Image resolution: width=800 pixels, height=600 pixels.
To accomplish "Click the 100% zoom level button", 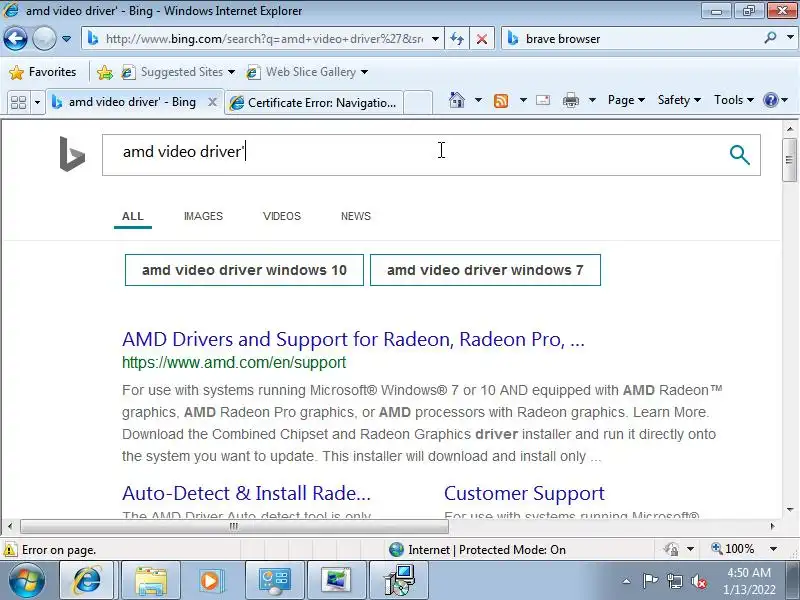I will click(734, 549).
